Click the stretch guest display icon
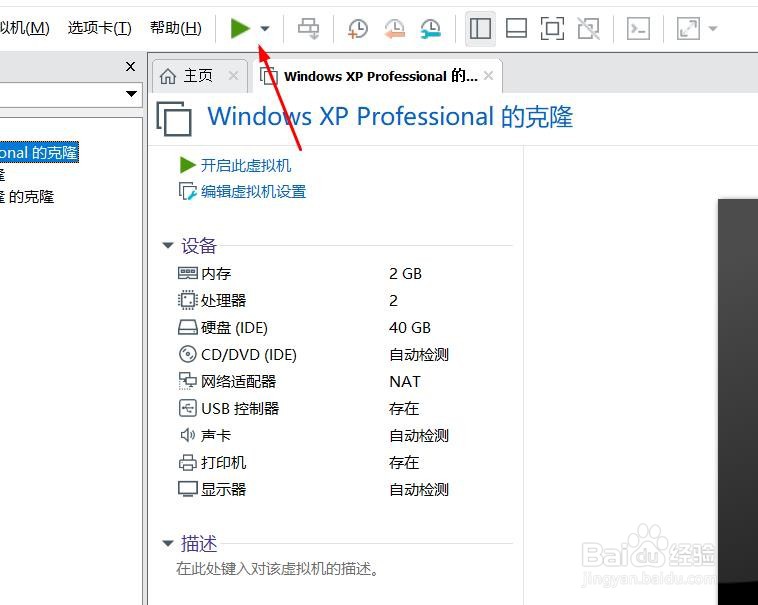The image size is (758, 605). (x=688, y=29)
